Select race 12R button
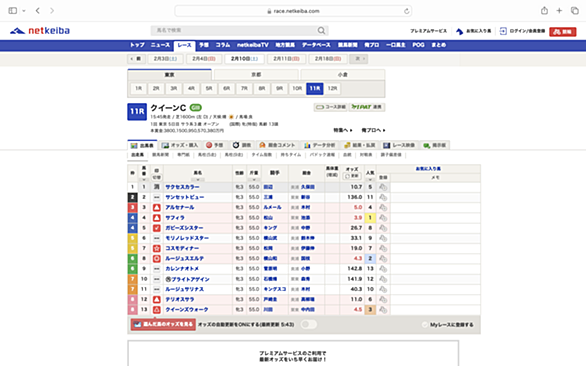 click(332, 89)
